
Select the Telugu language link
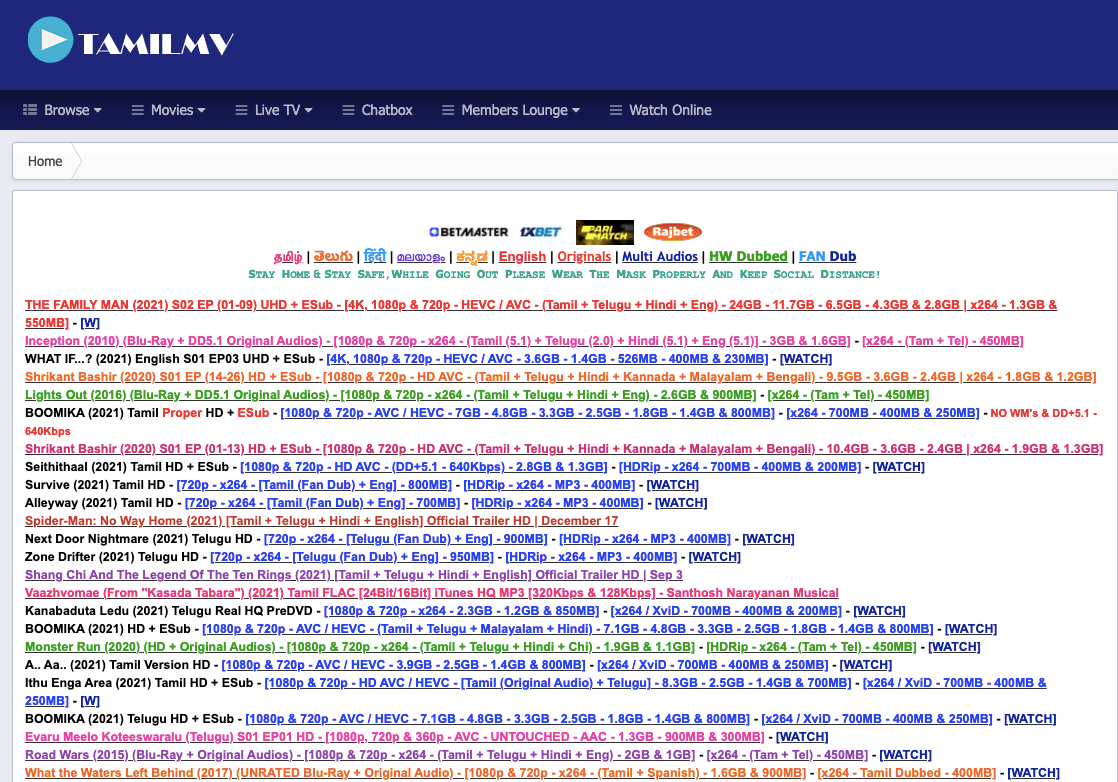(333, 257)
